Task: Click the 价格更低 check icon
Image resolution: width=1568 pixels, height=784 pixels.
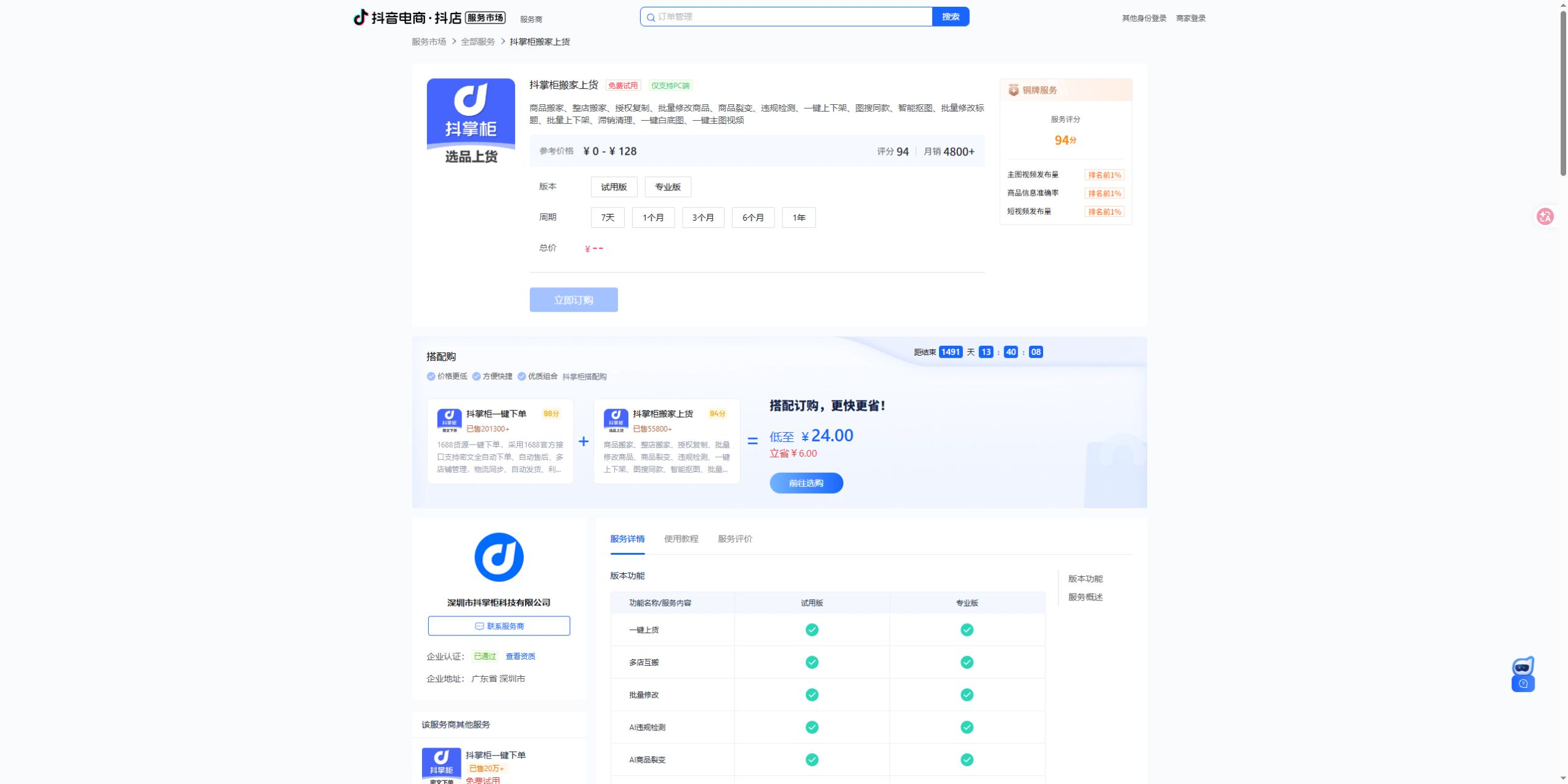Action: [x=431, y=377]
